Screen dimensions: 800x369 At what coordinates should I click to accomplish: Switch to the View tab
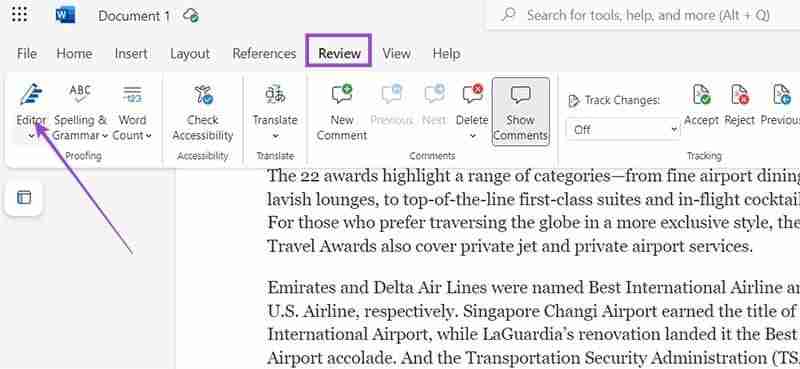click(396, 54)
